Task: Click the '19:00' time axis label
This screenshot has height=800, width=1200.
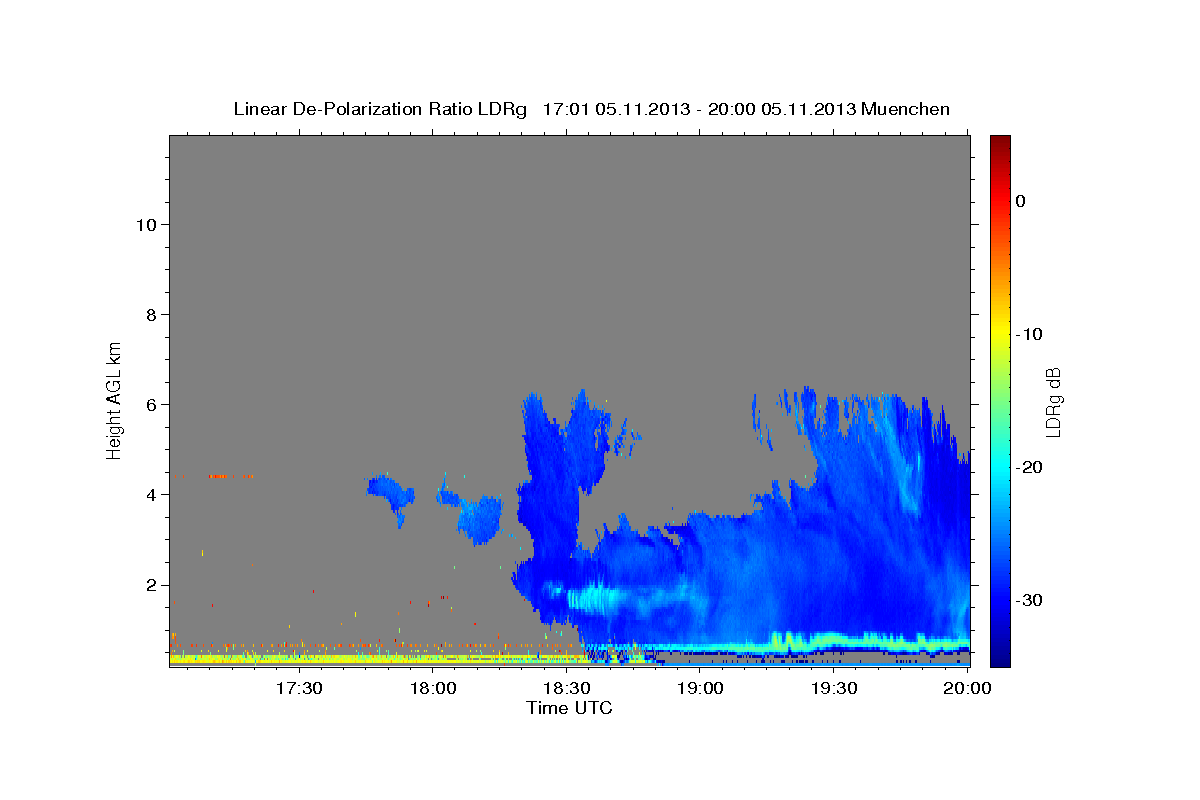Action: pos(700,688)
